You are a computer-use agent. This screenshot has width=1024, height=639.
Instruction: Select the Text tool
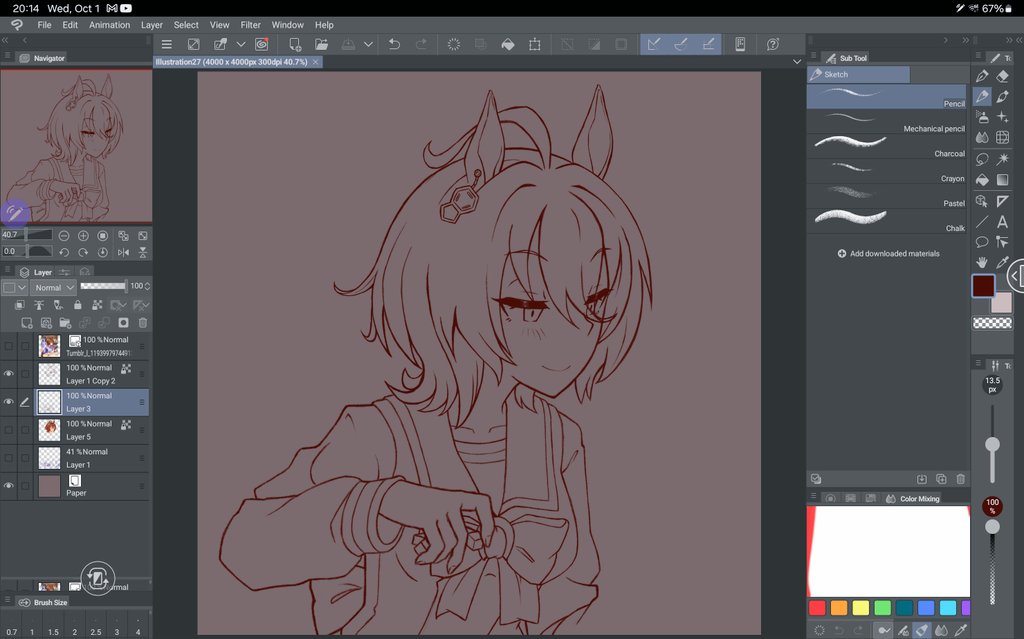tap(1003, 220)
